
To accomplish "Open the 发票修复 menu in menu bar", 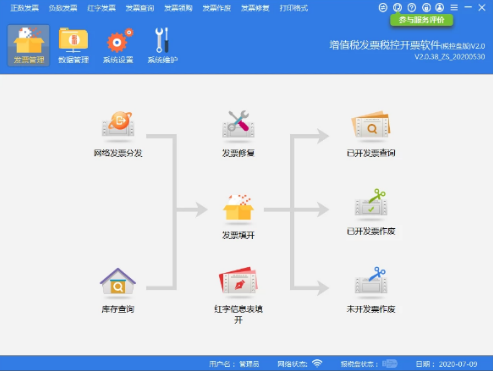I will point(255,8).
